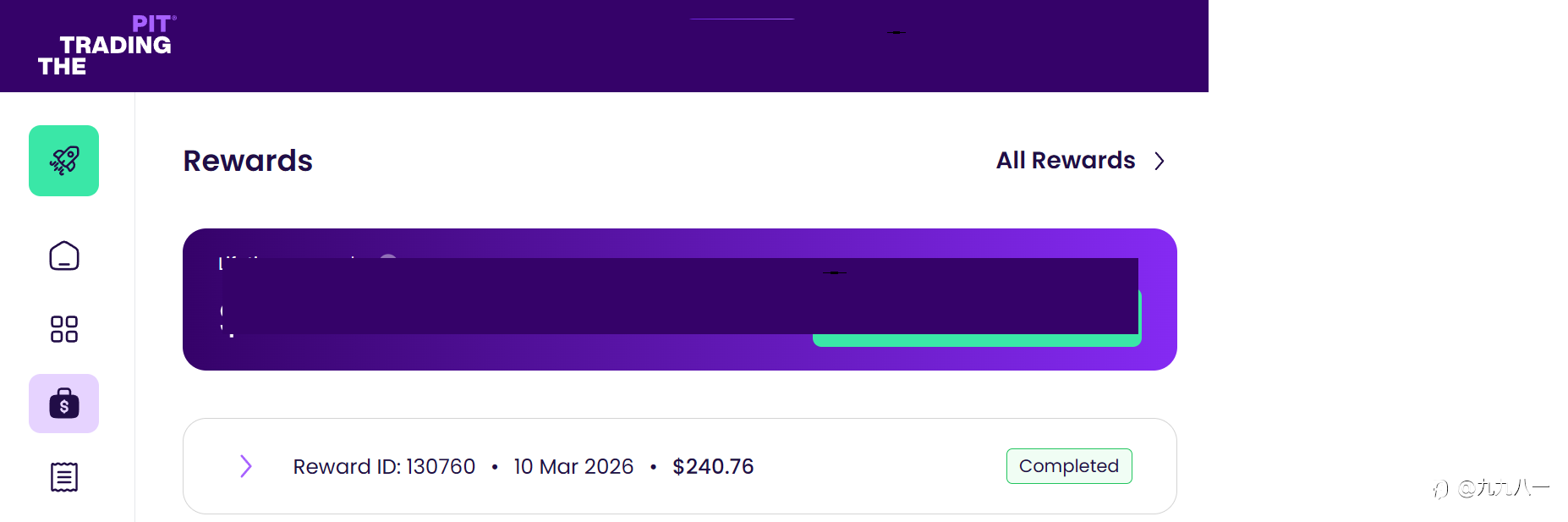
Task: Click the arrow next to All Rewards
Action: (x=1160, y=161)
